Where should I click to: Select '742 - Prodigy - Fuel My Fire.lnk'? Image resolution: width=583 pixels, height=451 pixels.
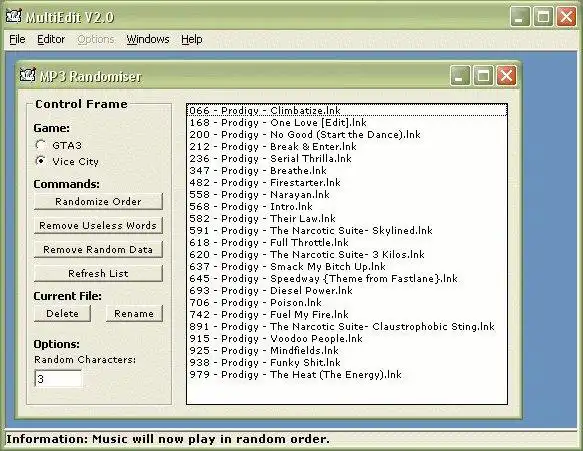(x=347, y=314)
